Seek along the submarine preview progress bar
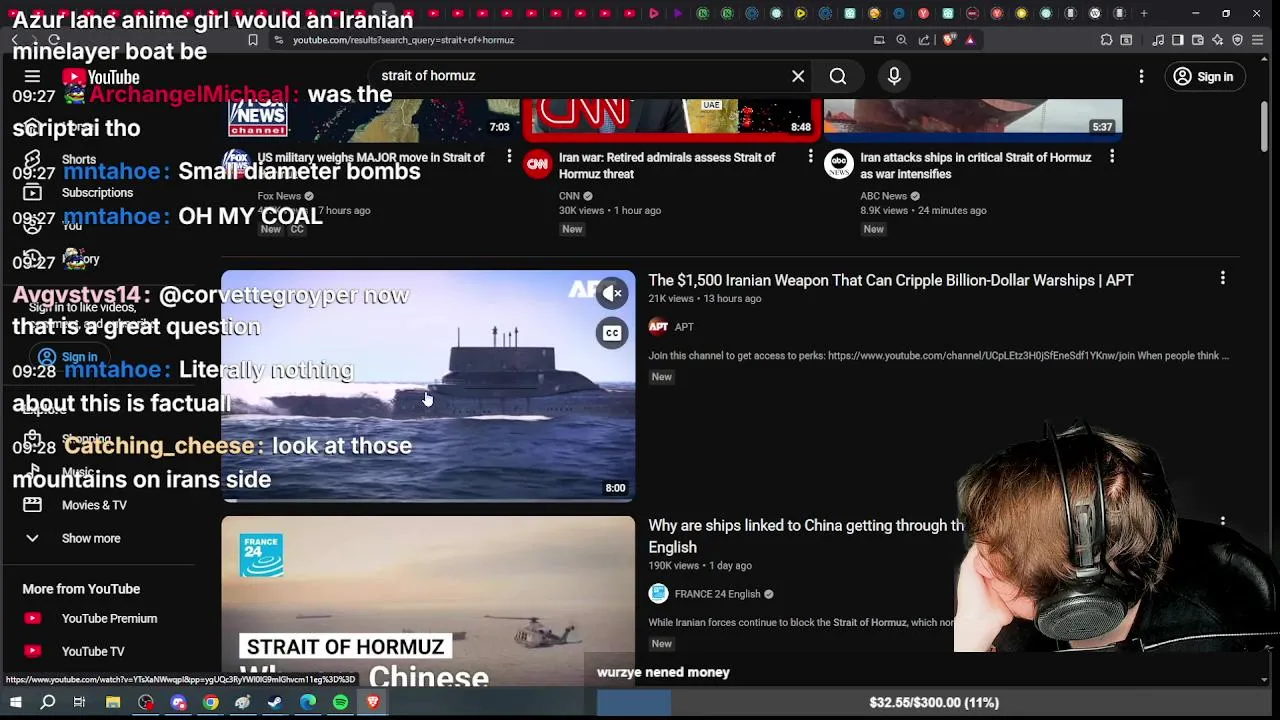 (x=428, y=500)
